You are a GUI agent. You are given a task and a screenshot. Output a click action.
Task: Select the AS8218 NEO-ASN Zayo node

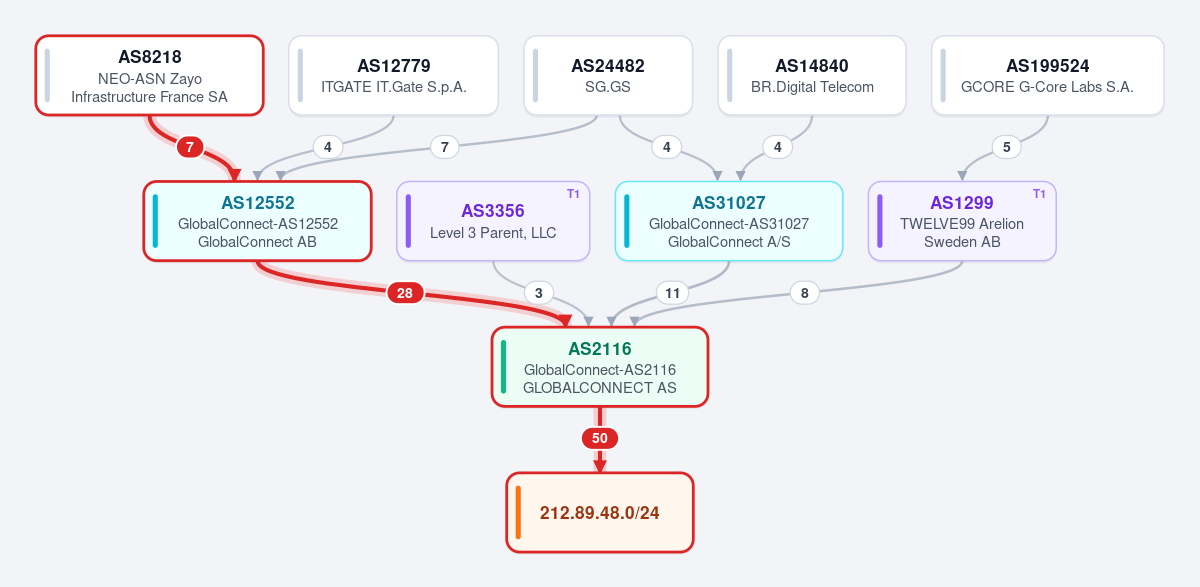click(150, 76)
